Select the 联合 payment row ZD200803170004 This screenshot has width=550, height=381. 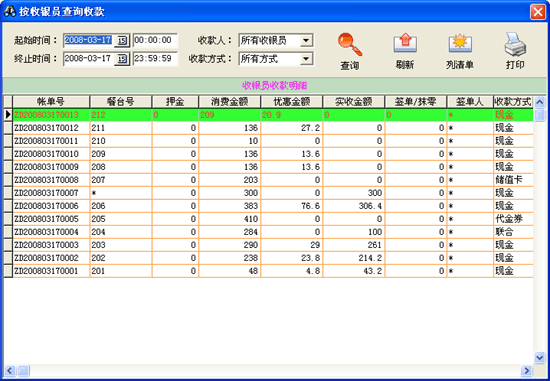268,232
